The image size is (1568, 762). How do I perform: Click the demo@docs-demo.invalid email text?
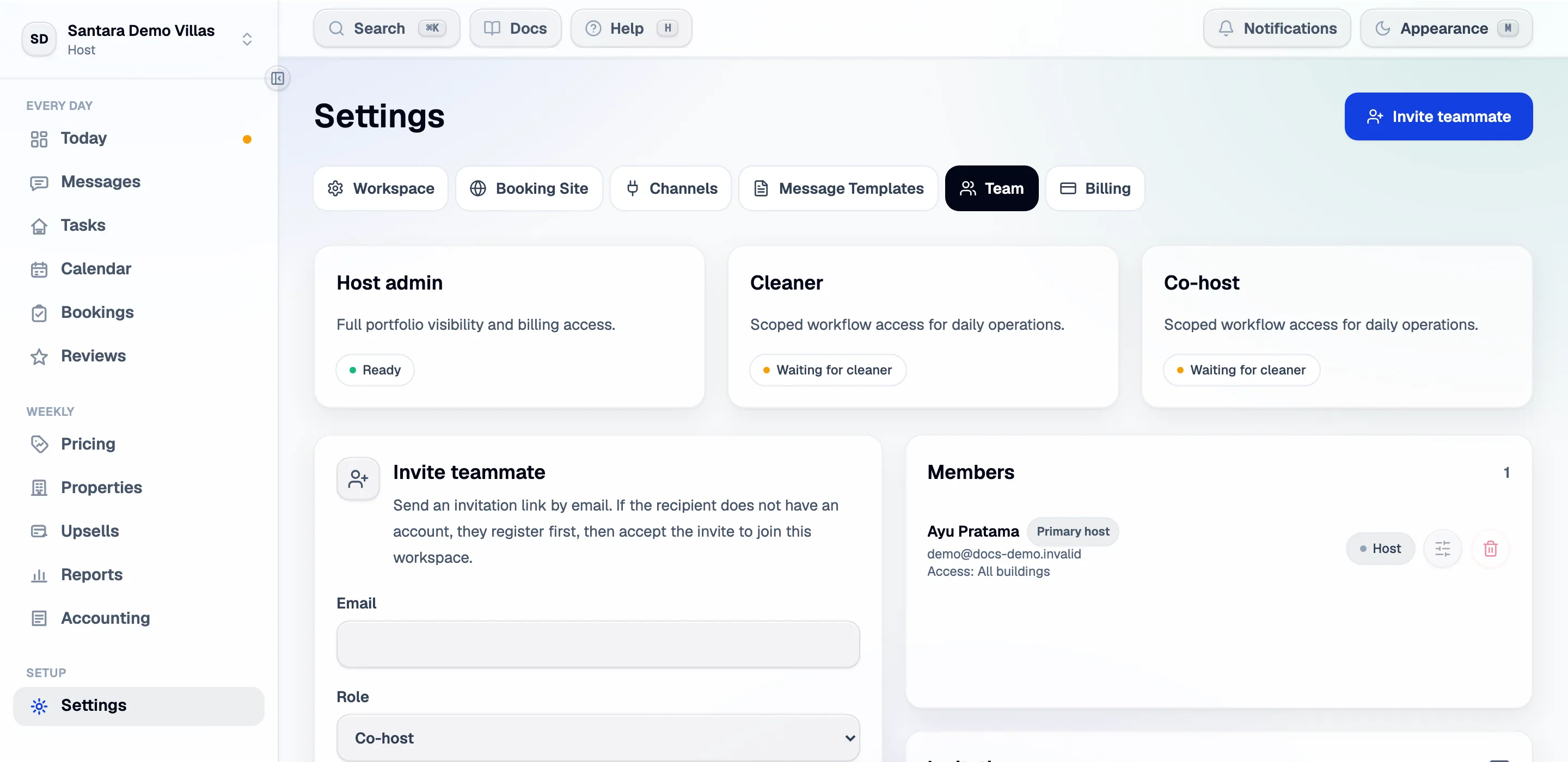[x=1004, y=554]
